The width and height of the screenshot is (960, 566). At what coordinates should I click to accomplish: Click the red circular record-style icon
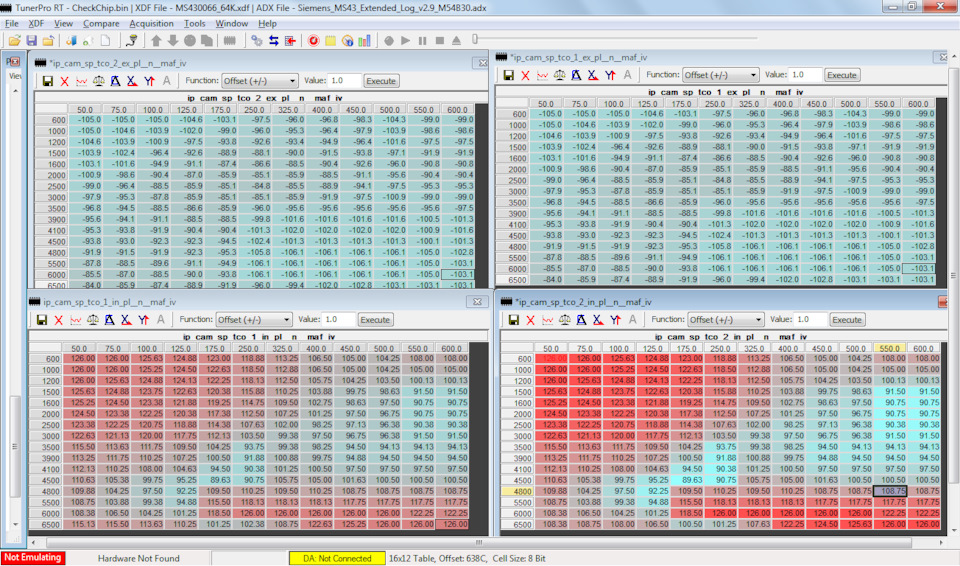point(313,40)
